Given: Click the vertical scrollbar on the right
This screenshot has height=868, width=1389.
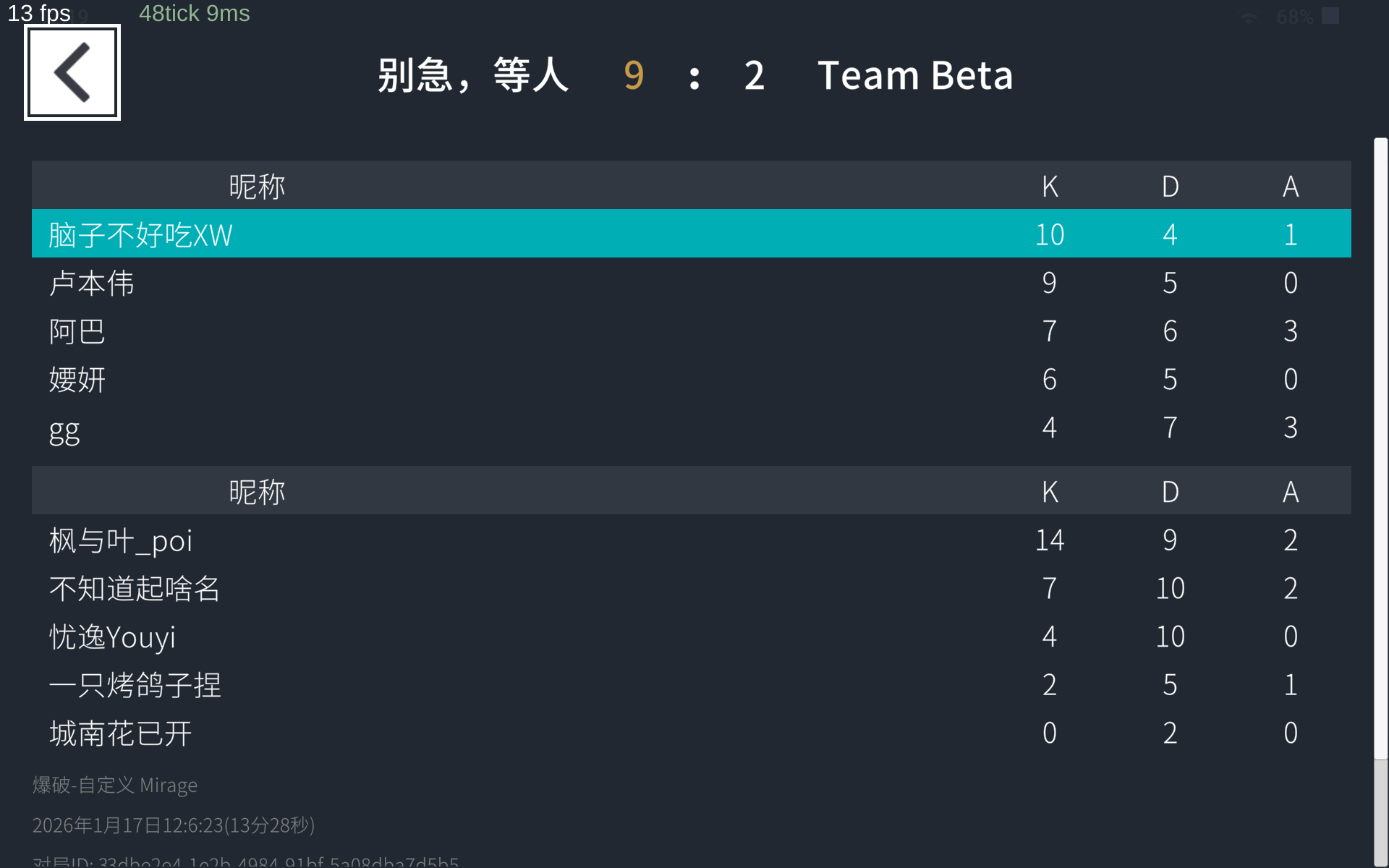Looking at the screenshot, I should click(x=1380, y=448).
